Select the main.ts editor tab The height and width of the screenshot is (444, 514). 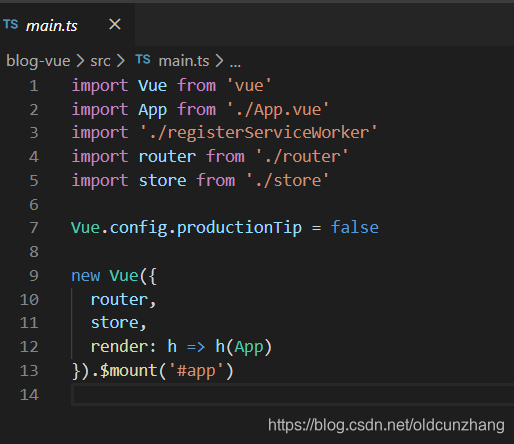click(67, 25)
